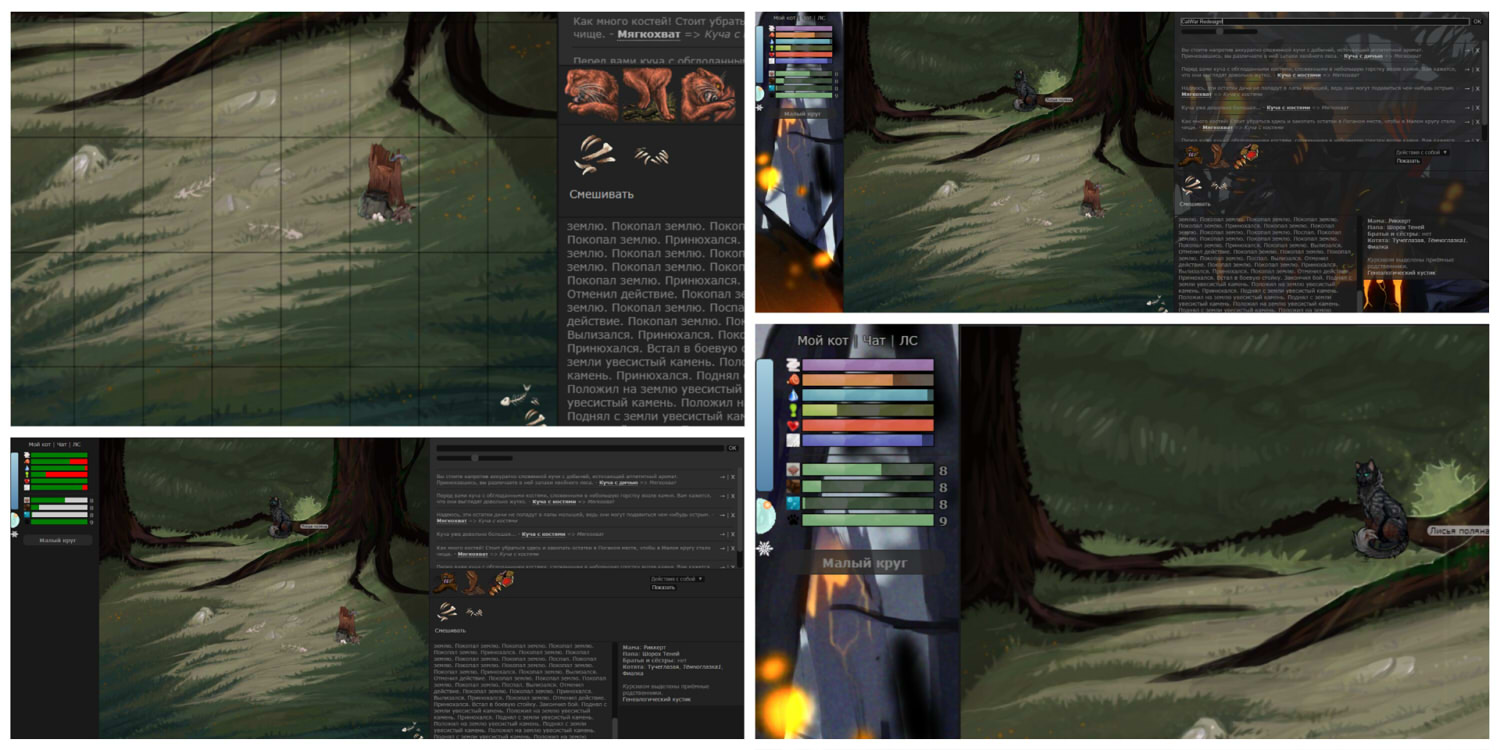The height and width of the screenshot is (750, 1500).
Task: Click the chat slider handle in the green-bar screenshot
Action: click(x=475, y=458)
